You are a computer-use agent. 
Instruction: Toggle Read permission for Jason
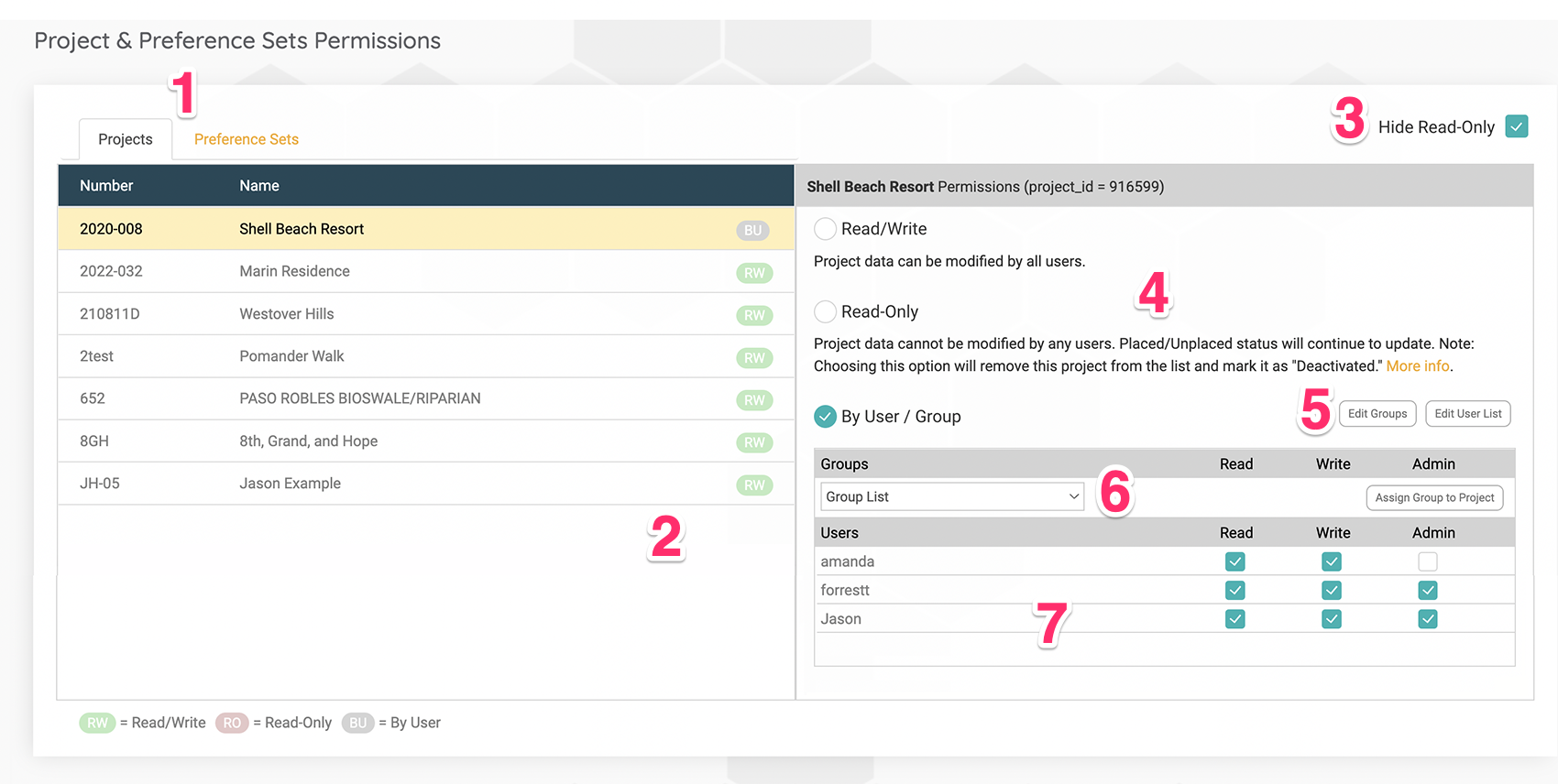click(1235, 619)
